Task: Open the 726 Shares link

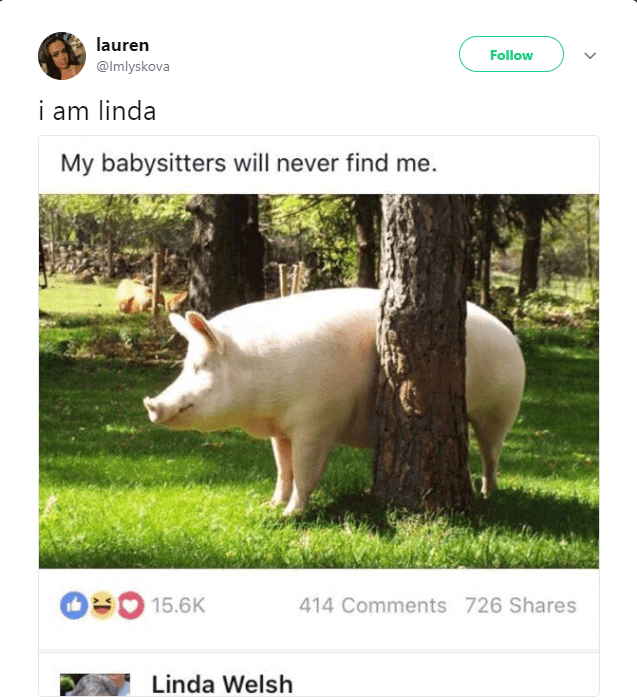Action: pos(520,606)
